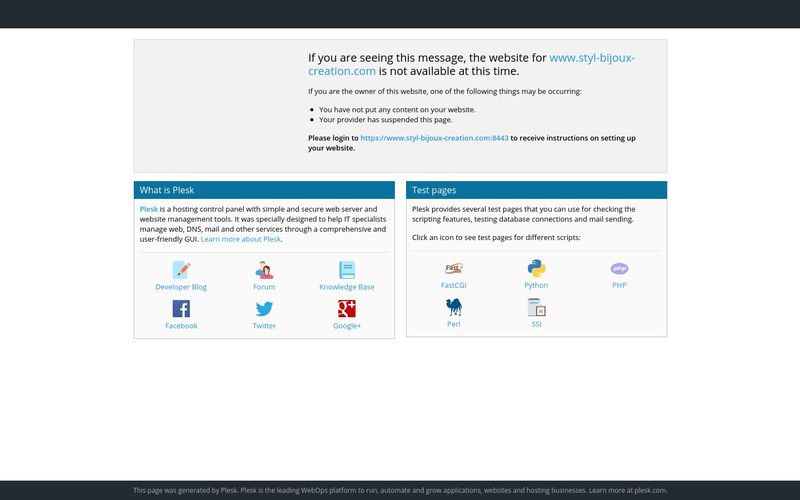Click the 'PHP' text label
Viewport: 800px width, 500px height.
click(x=619, y=286)
